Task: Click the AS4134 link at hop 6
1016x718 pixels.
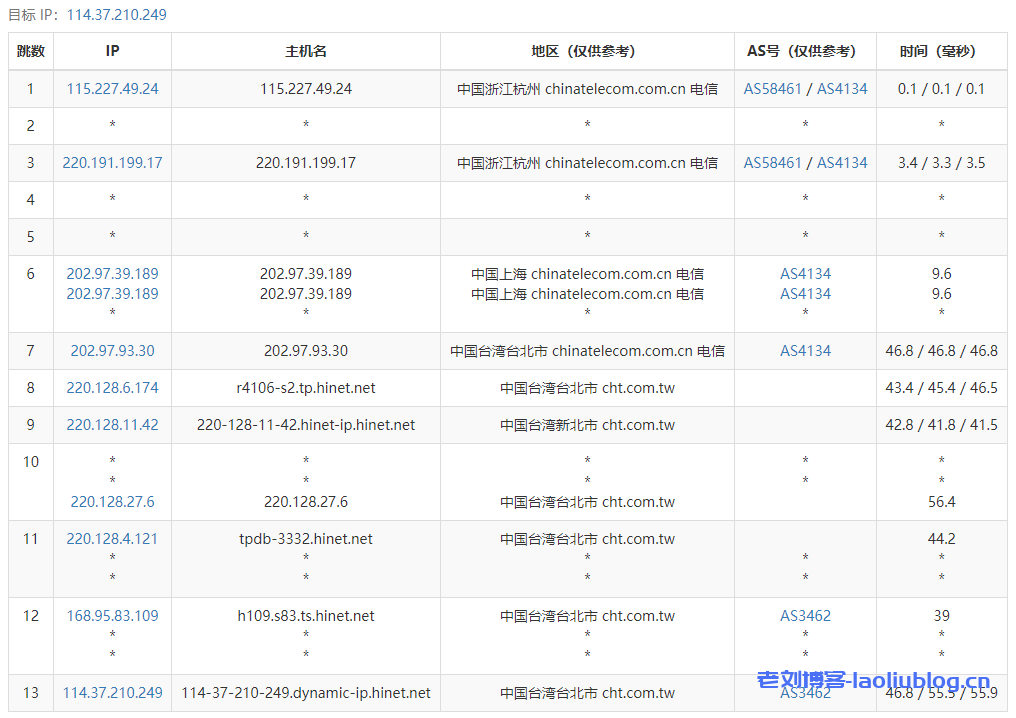Action: tap(805, 273)
